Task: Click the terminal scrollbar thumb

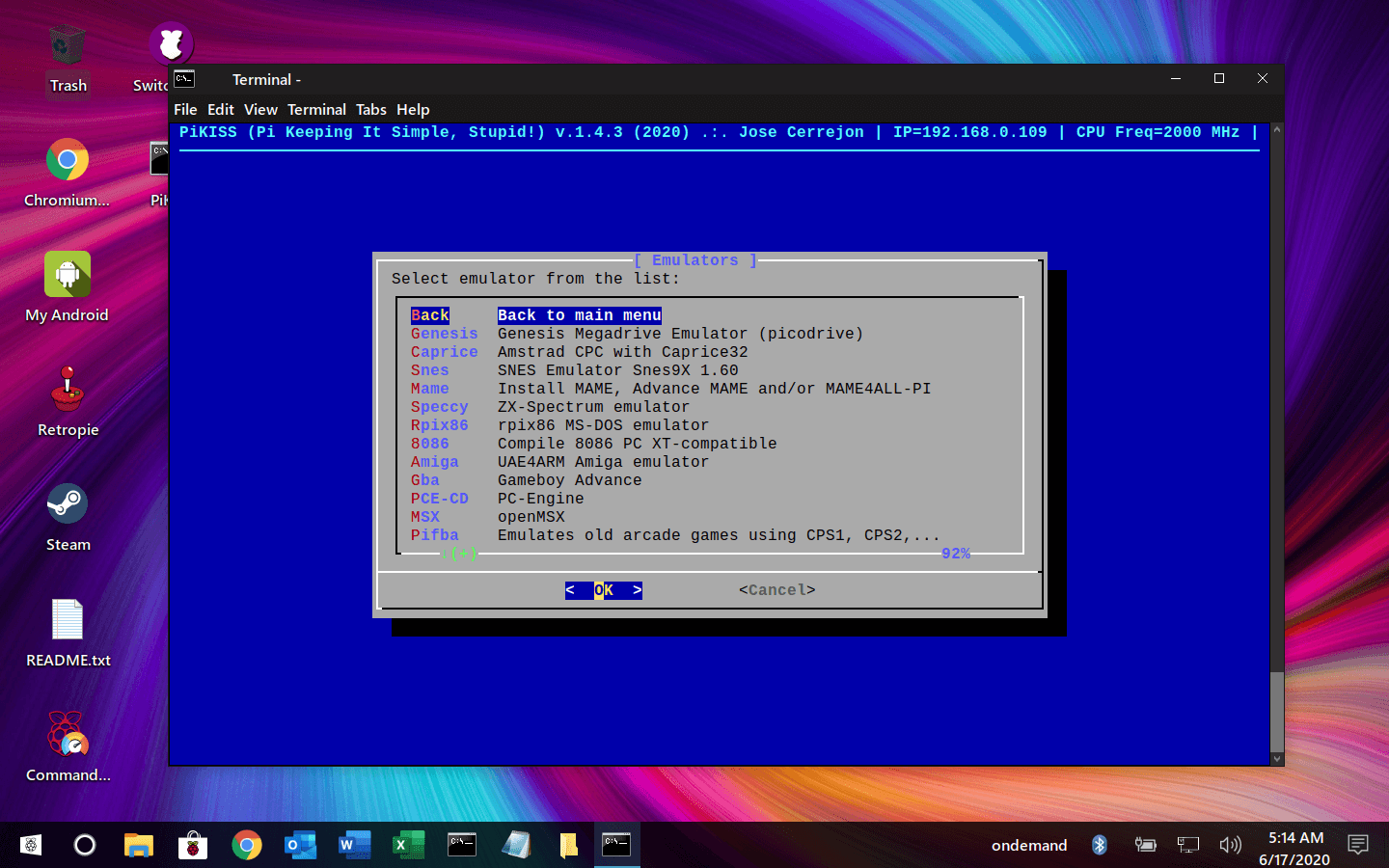Action: coord(1277,711)
